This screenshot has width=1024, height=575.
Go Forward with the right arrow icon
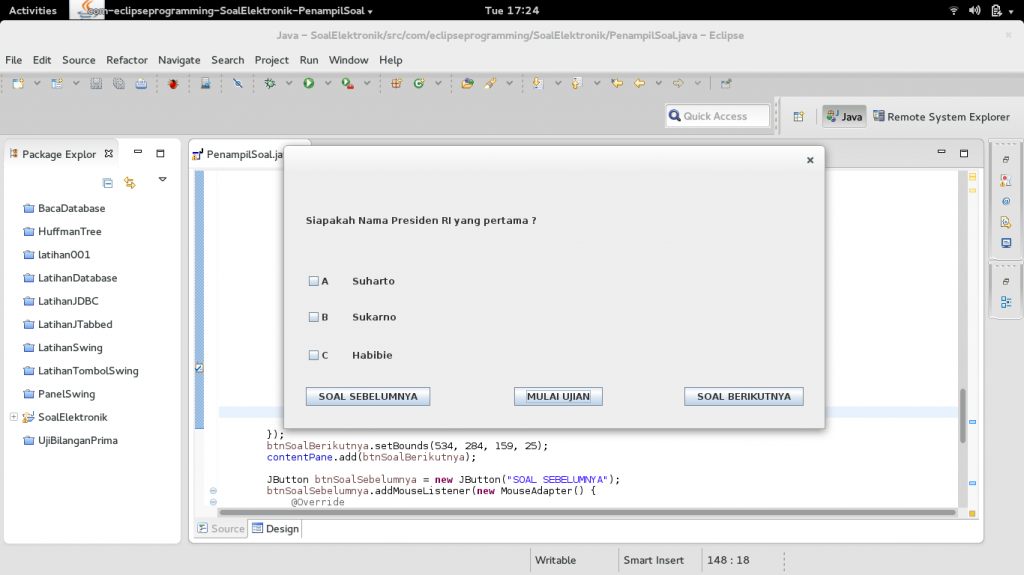coord(679,83)
